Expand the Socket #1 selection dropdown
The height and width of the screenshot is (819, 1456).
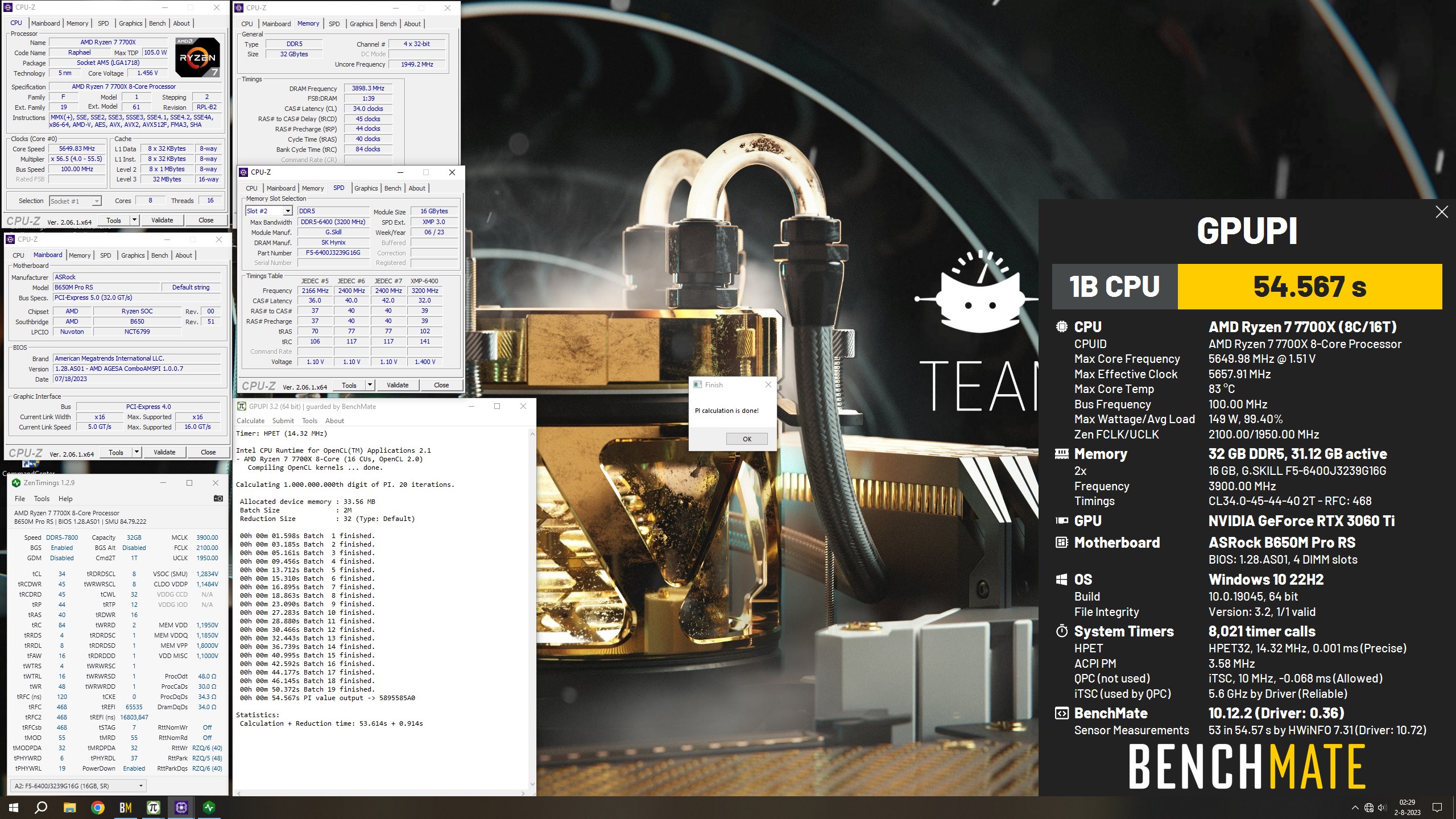coord(97,201)
